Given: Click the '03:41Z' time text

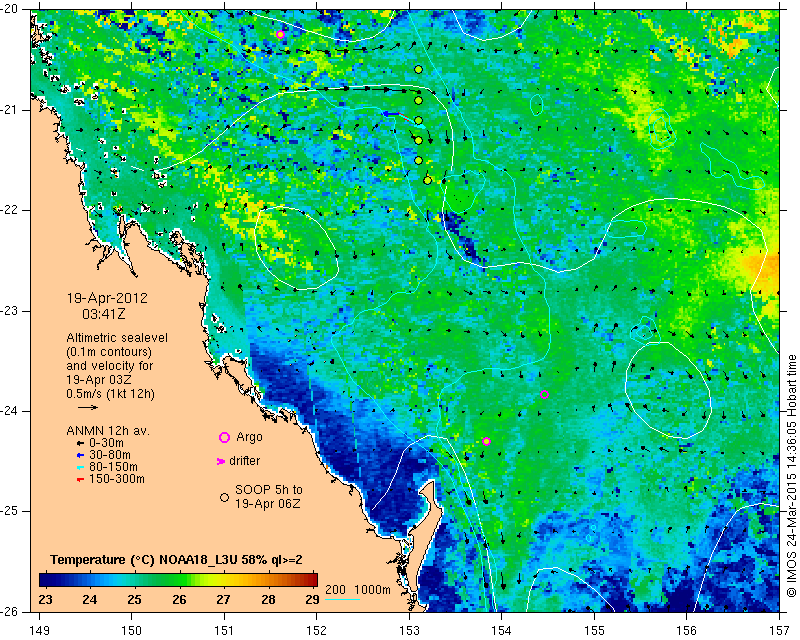Looking at the screenshot, I should 104,314.
